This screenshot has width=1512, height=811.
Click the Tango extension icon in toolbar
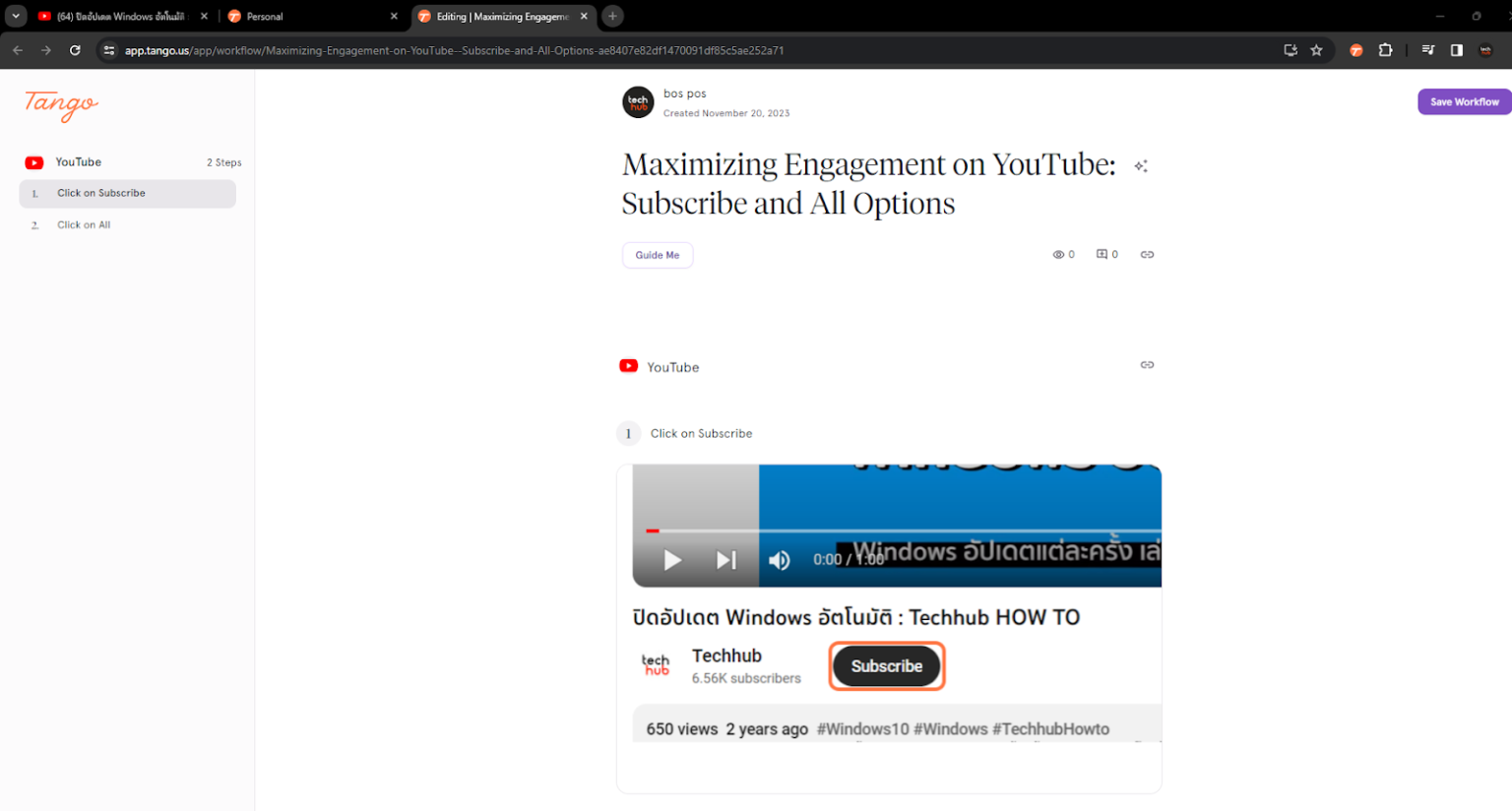pos(1355,50)
